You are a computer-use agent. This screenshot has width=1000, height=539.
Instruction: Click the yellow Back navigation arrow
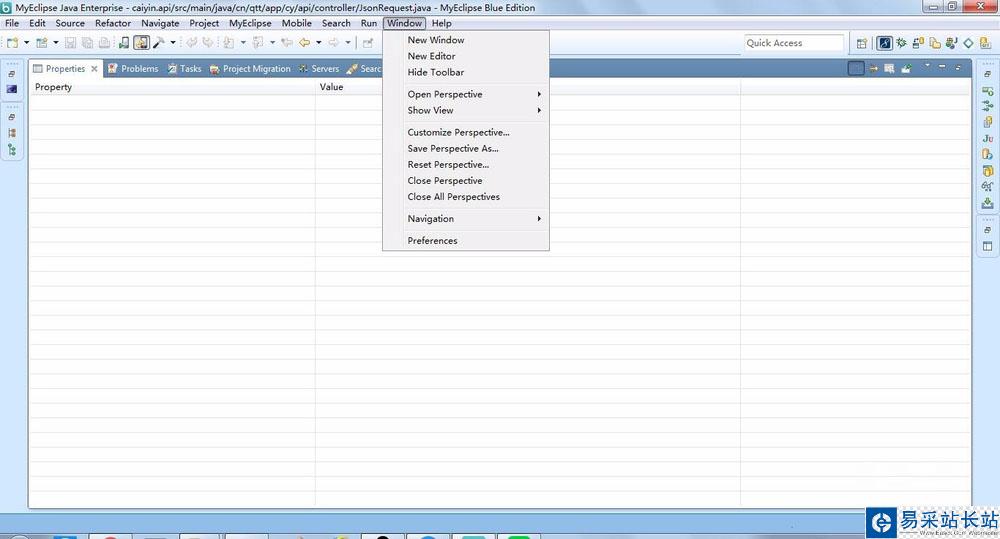[x=304, y=43]
